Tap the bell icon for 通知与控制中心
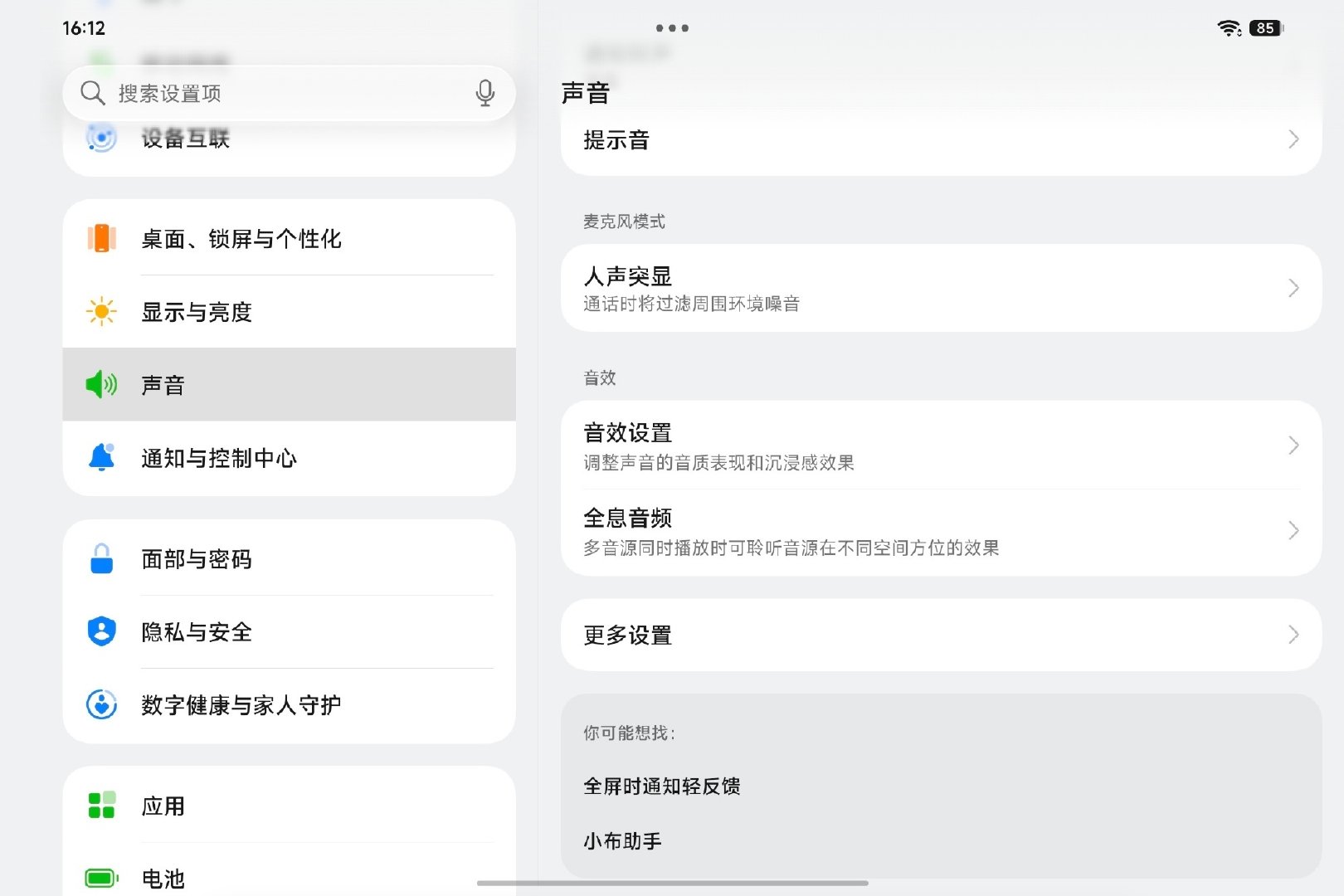This screenshot has height=896, width=1344. tap(101, 457)
